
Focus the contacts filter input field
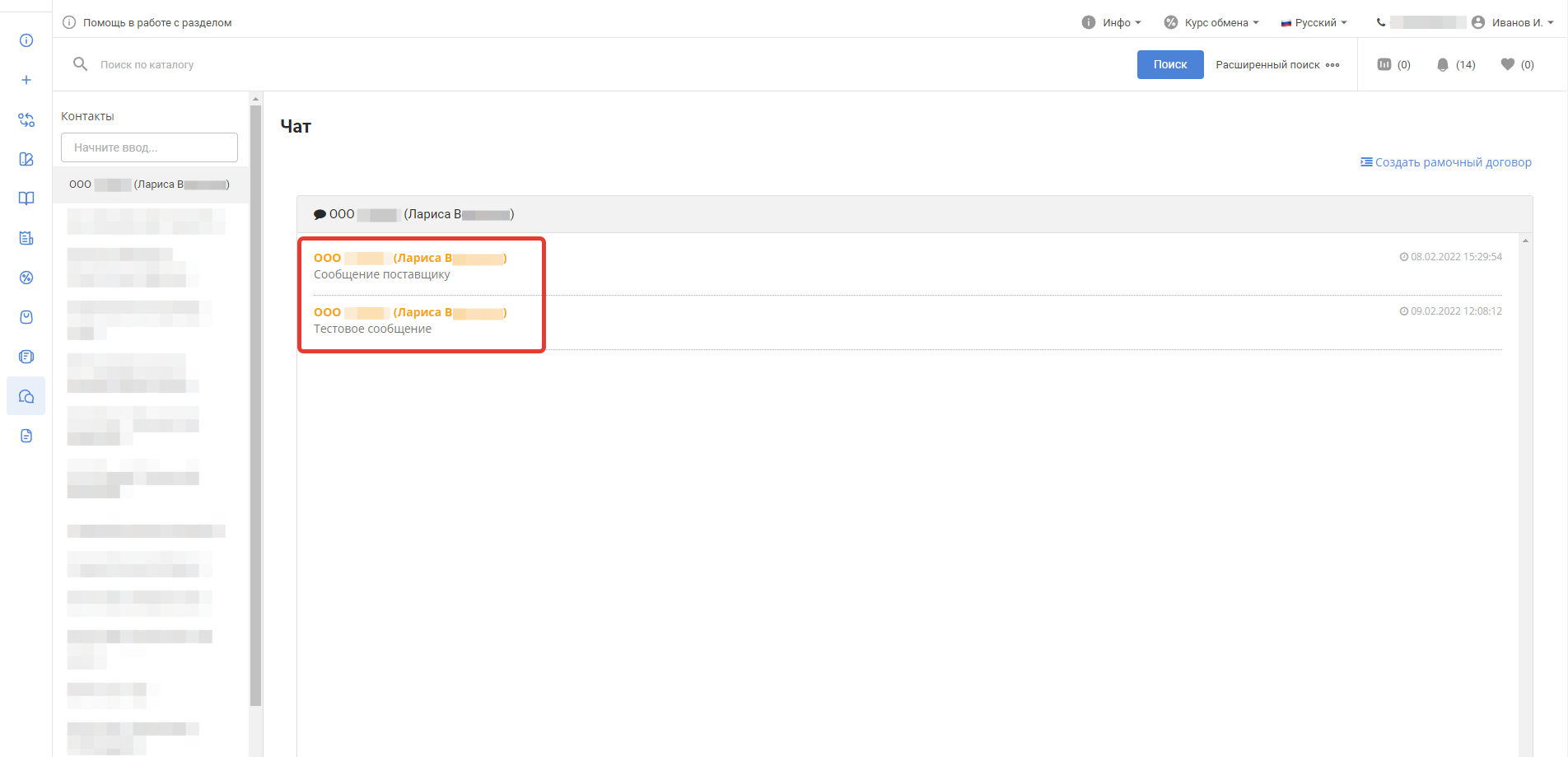coord(149,147)
